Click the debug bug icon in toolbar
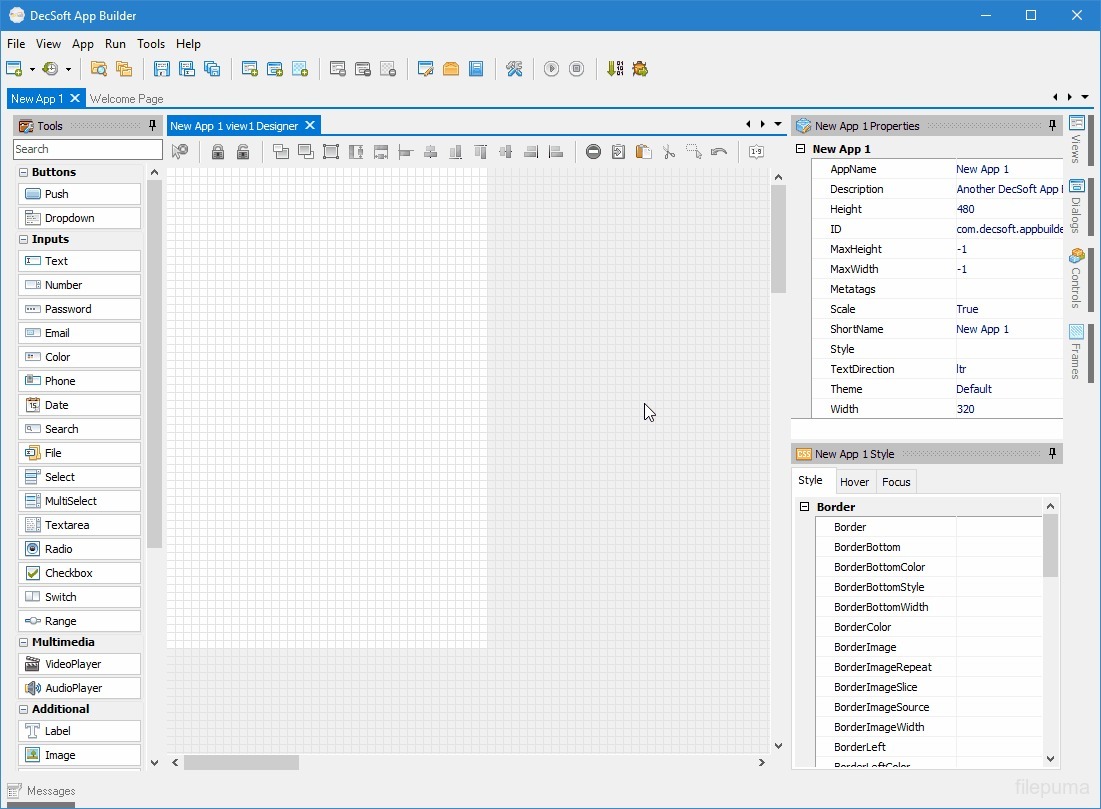 click(x=640, y=69)
